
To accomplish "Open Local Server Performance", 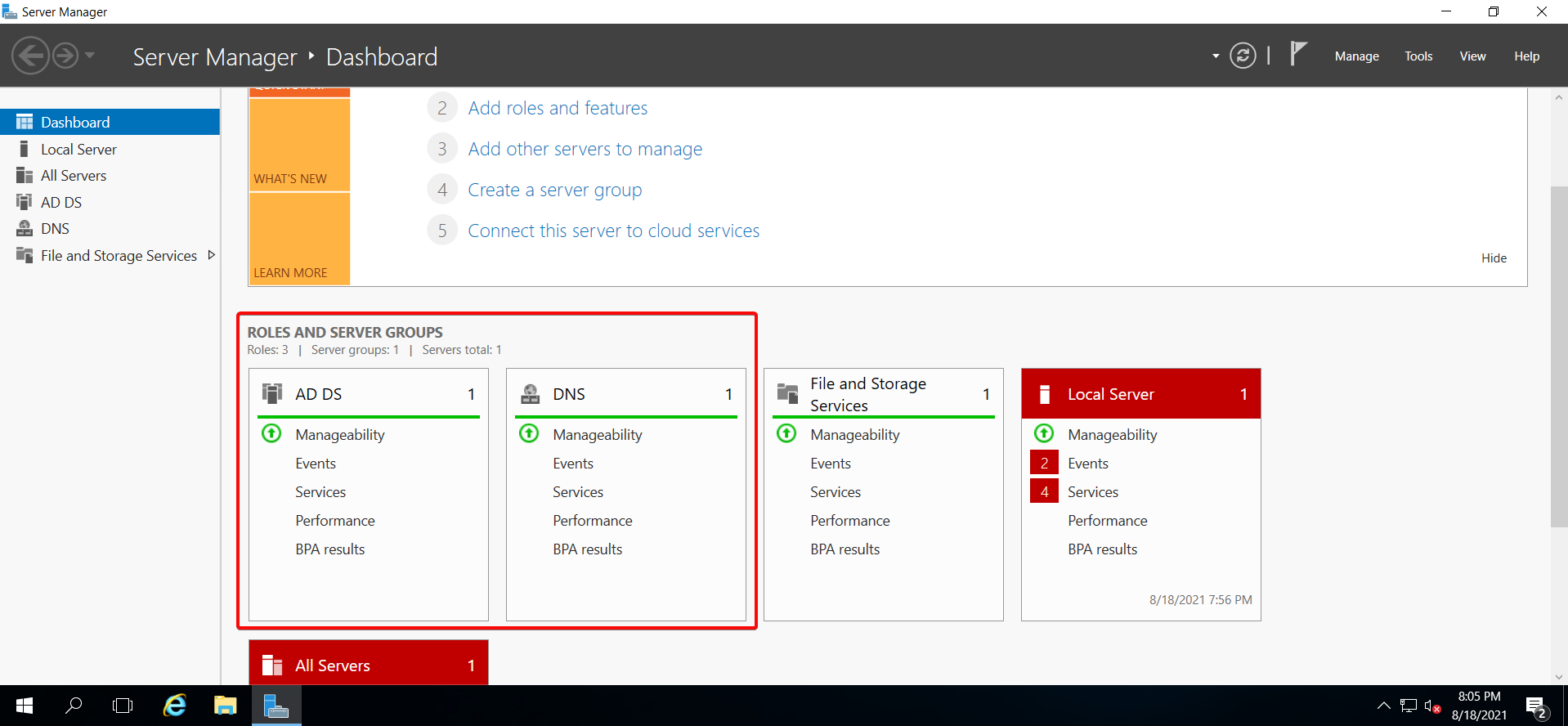I will 1108,521.
